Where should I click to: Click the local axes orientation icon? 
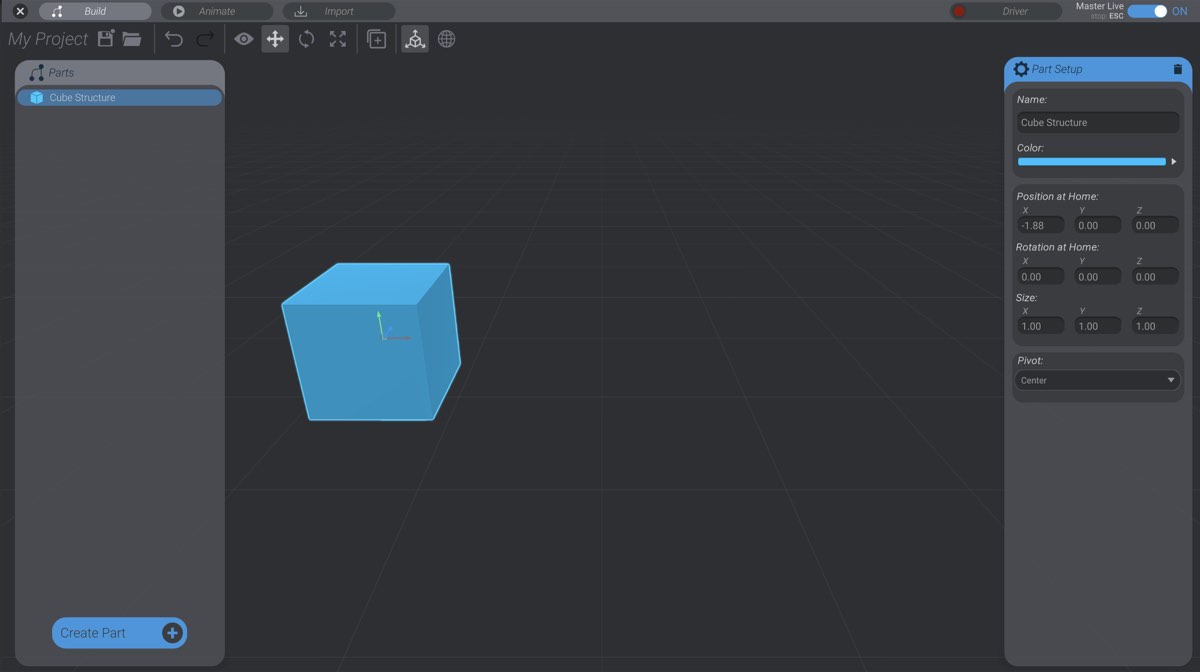pyautogui.click(x=414, y=38)
